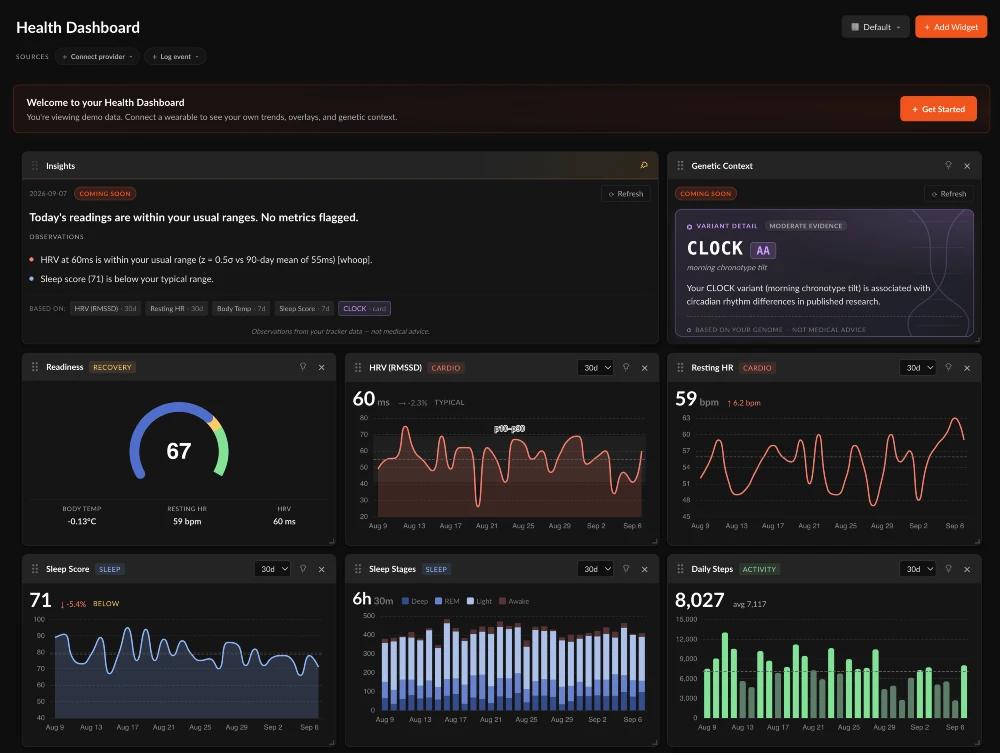Close the Sleep Score widget
Screen dimensions: 1000x753
[x=321, y=569]
